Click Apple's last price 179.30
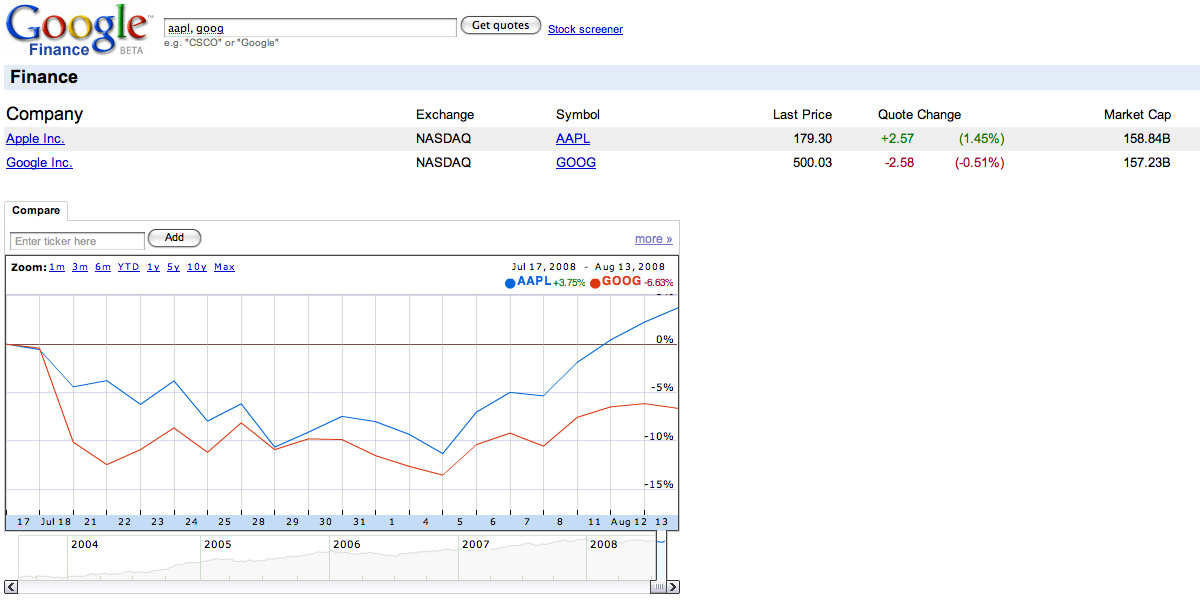 [812, 139]
